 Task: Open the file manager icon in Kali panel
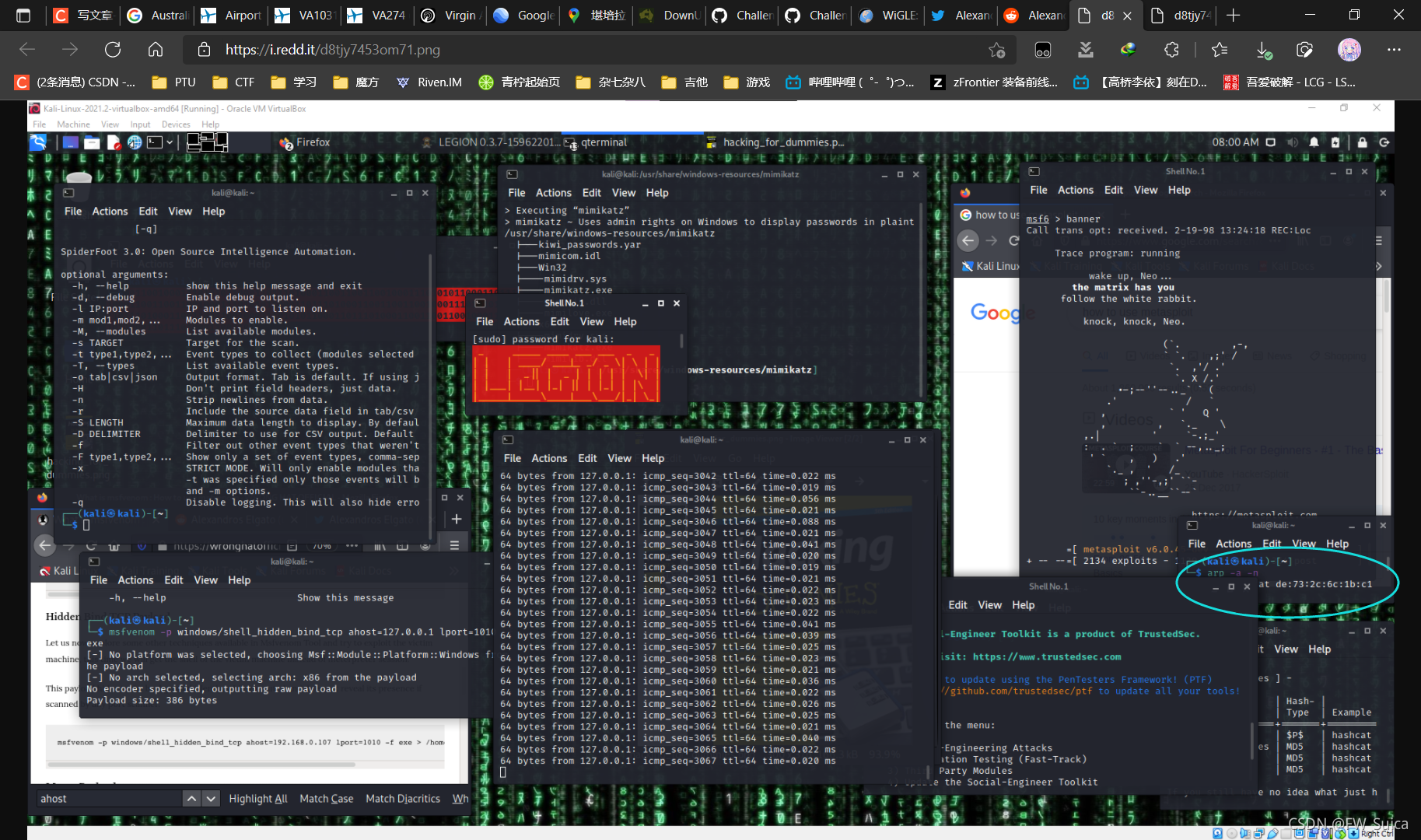tap(92, 142)
